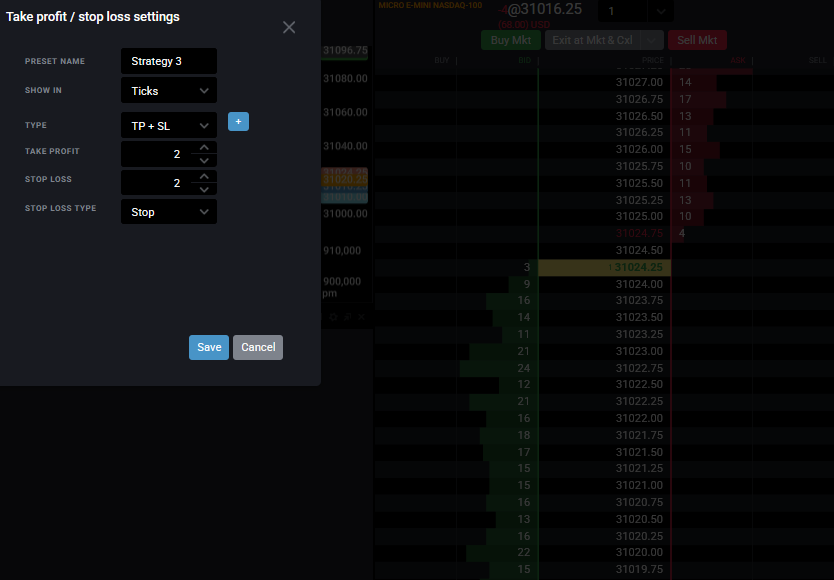834x580 pixels.
Task: Edit the Preset Name field Strategy 3
Action: (x=169, y=61)
